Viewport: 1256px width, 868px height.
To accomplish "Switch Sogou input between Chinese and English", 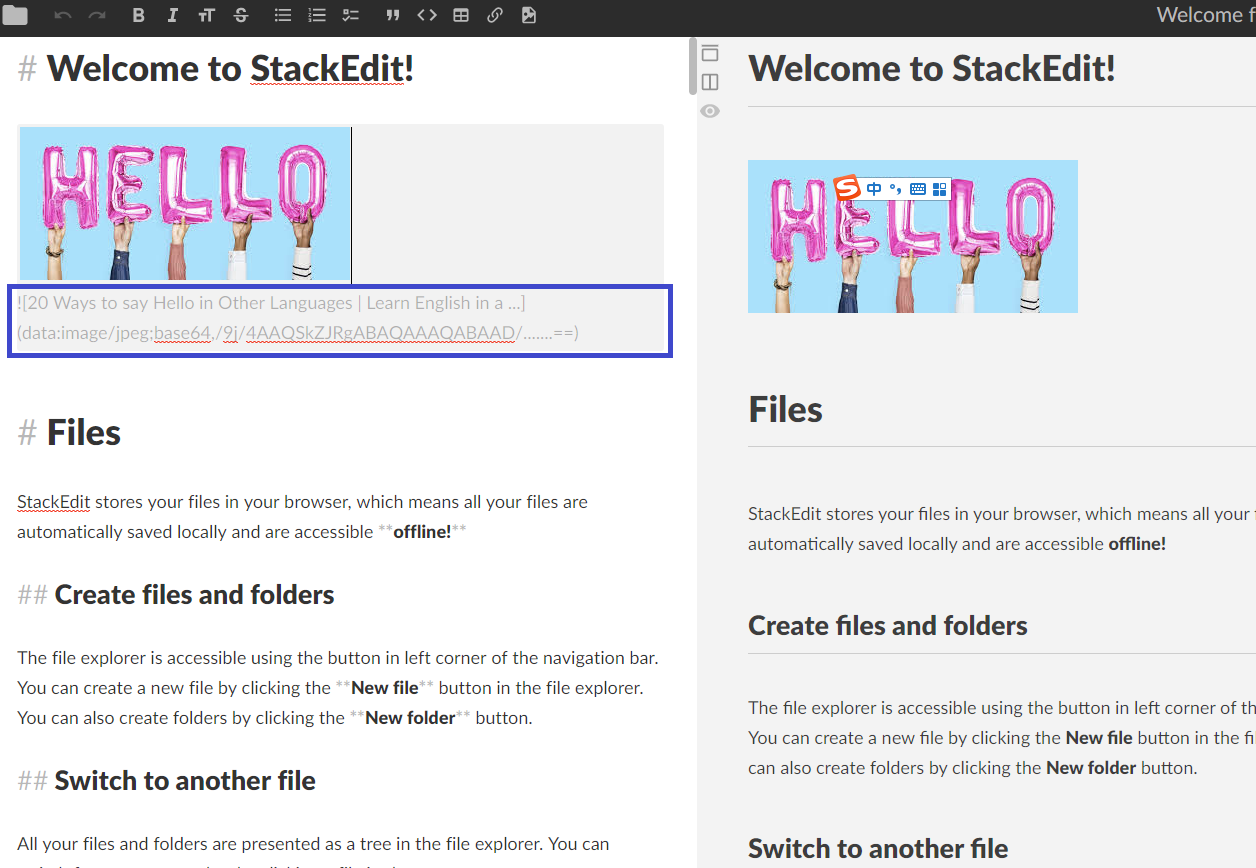I will click(873, 188).
